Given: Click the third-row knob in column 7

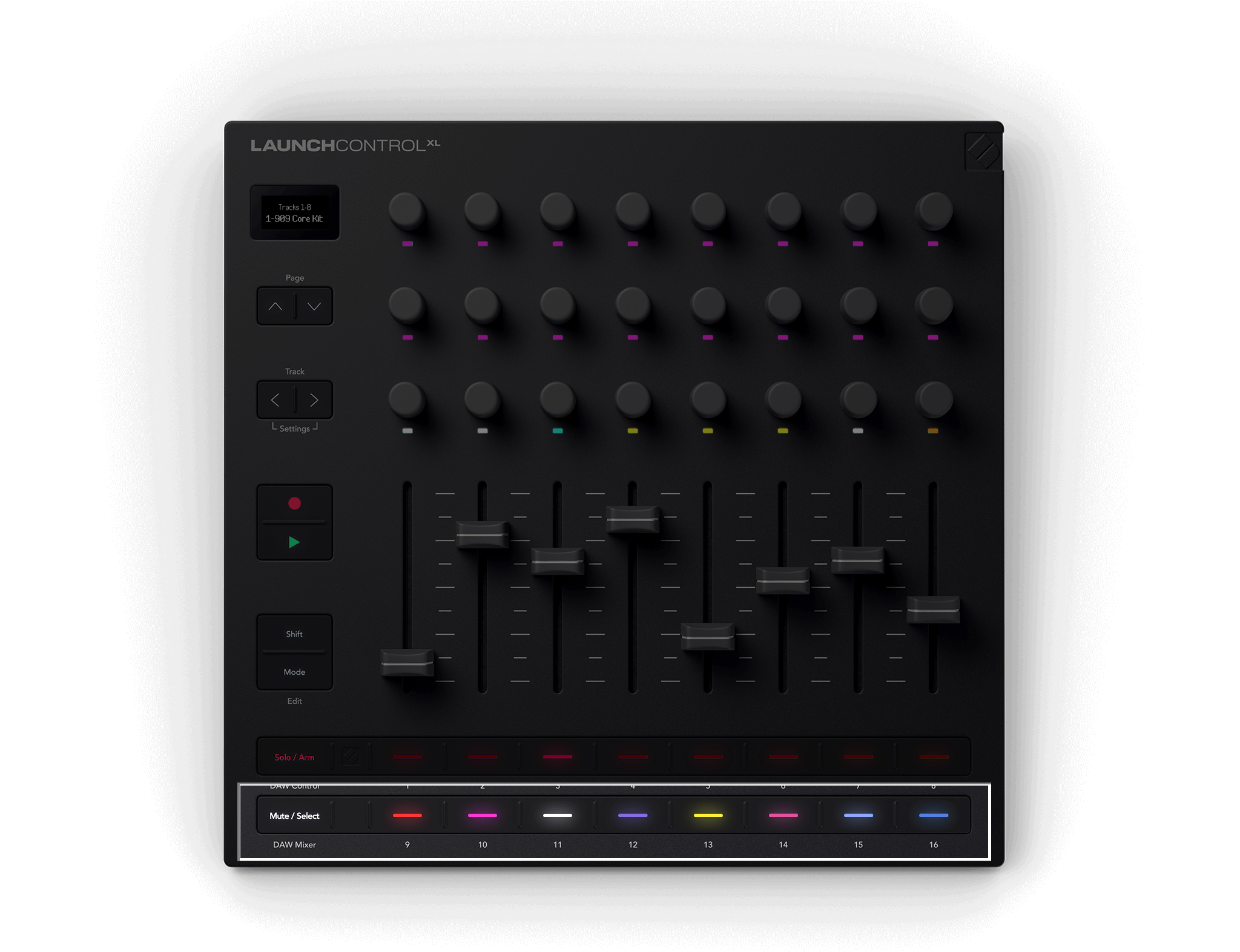Looking at the screenshot, I should (x=858, y=399).
